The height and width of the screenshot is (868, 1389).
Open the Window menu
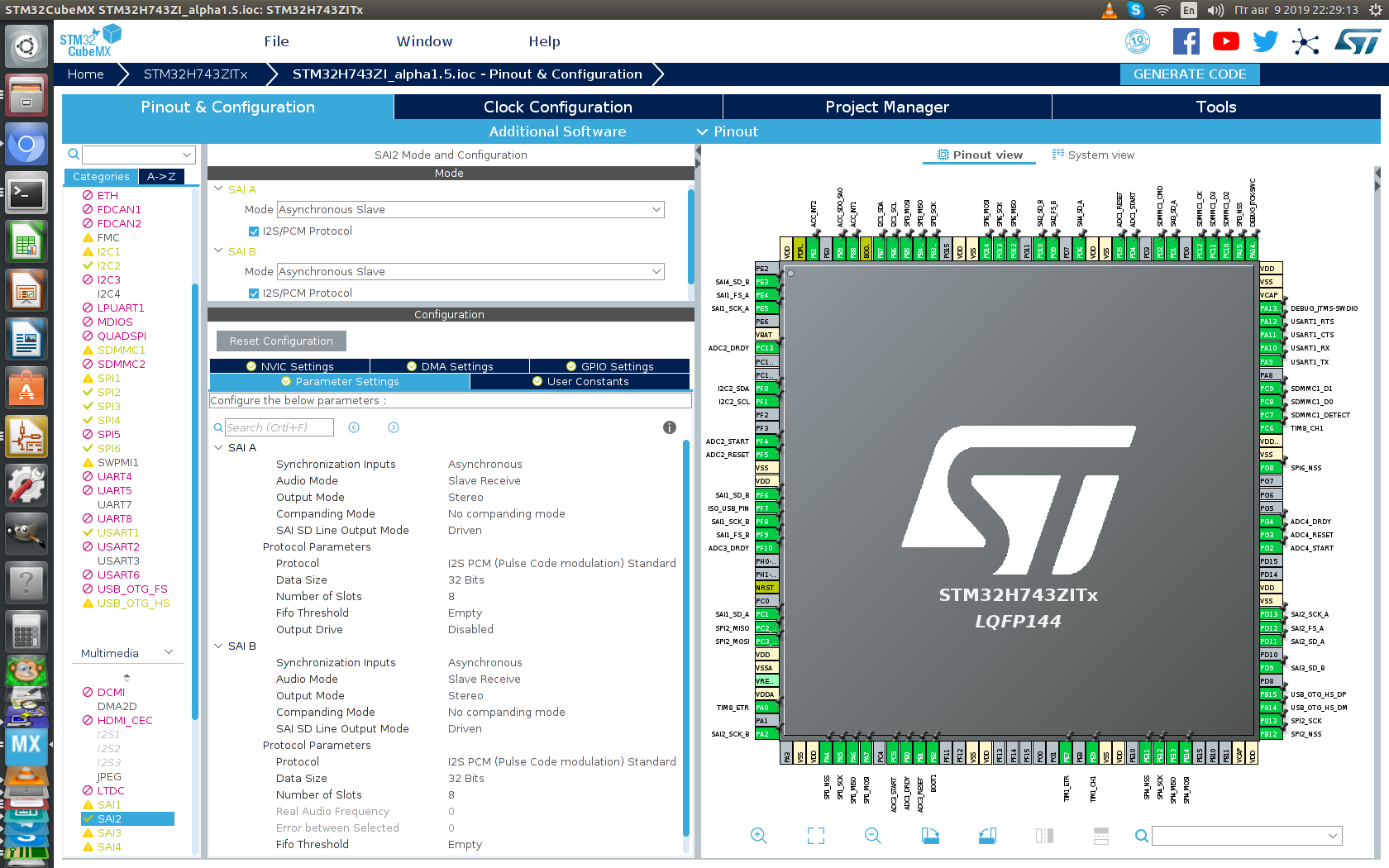[424, 41]
